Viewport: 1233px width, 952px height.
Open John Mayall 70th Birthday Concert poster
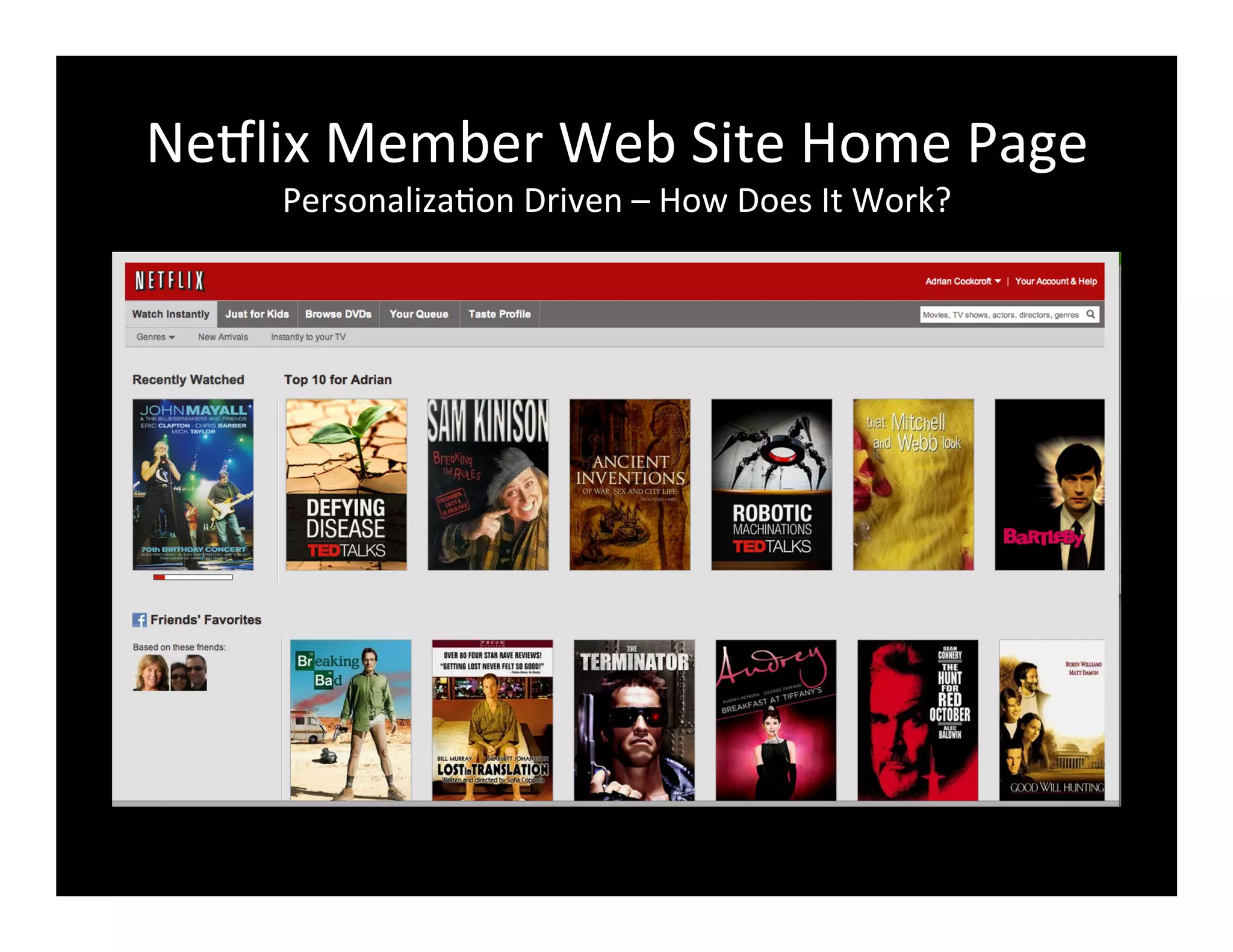point(193,484)
